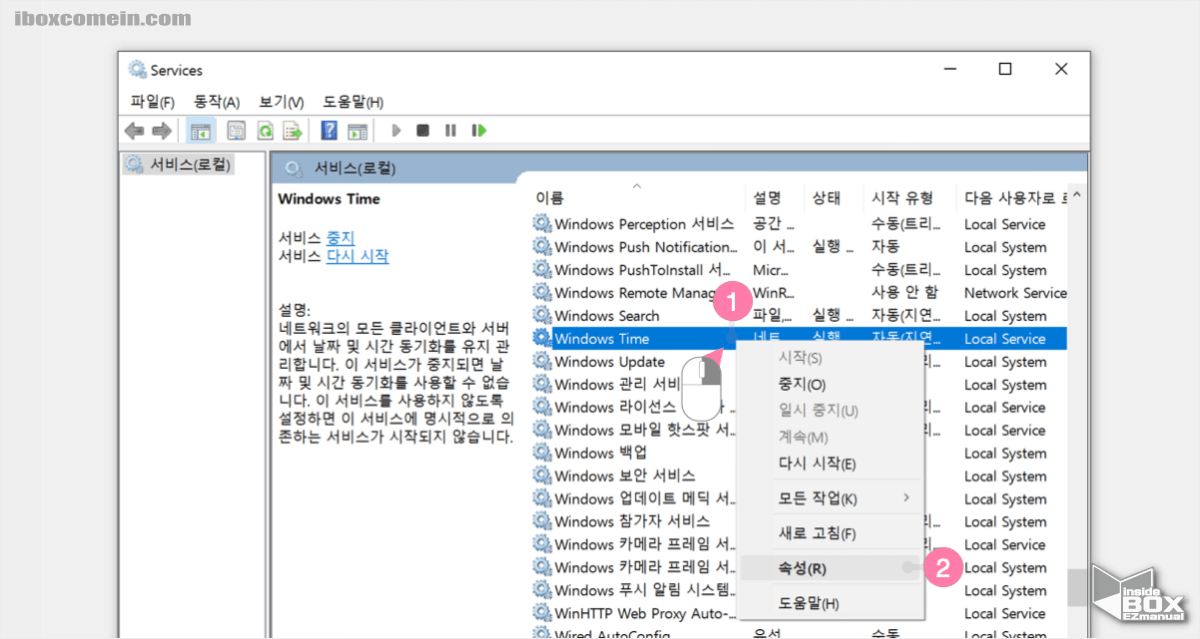Open the 동작(A) menu
This screenshot has width=1200, height=639.
point(215,101)
